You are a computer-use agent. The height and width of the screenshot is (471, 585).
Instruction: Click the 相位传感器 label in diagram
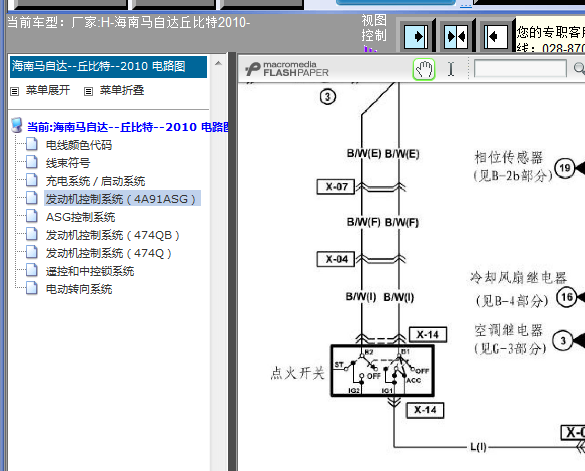(x=509, y=157)
